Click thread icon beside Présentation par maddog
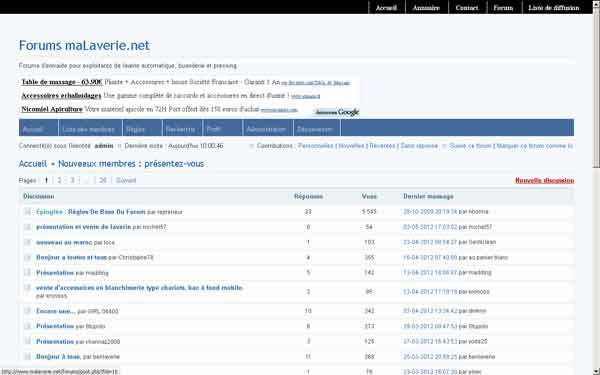 tap(27, 272)
